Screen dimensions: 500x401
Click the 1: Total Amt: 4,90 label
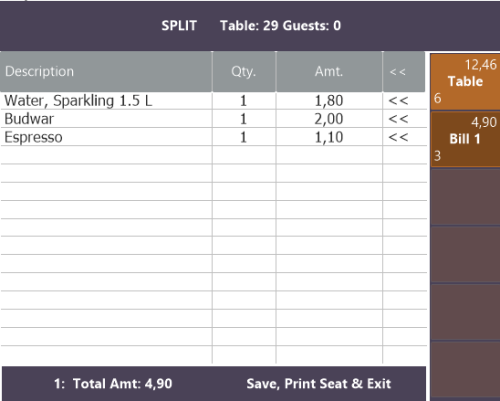pyautogui.click(x=113, y=384)
